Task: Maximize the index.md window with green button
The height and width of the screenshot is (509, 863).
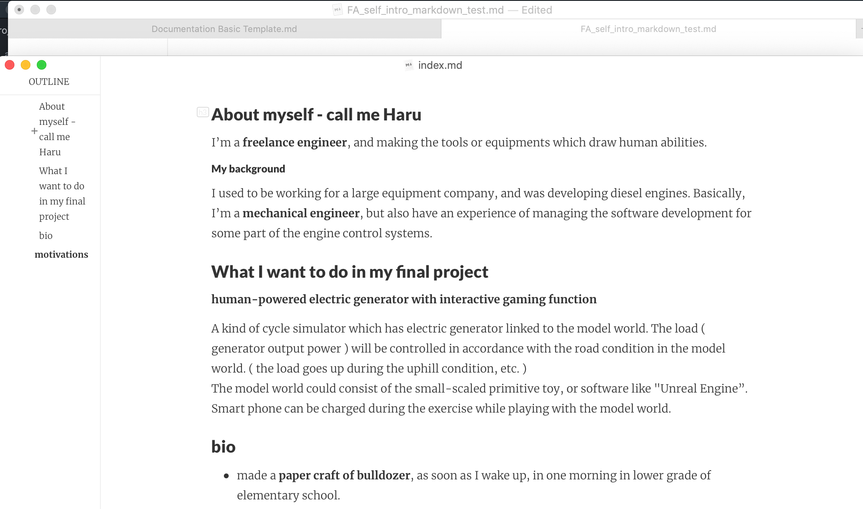Action: point(41,65)
